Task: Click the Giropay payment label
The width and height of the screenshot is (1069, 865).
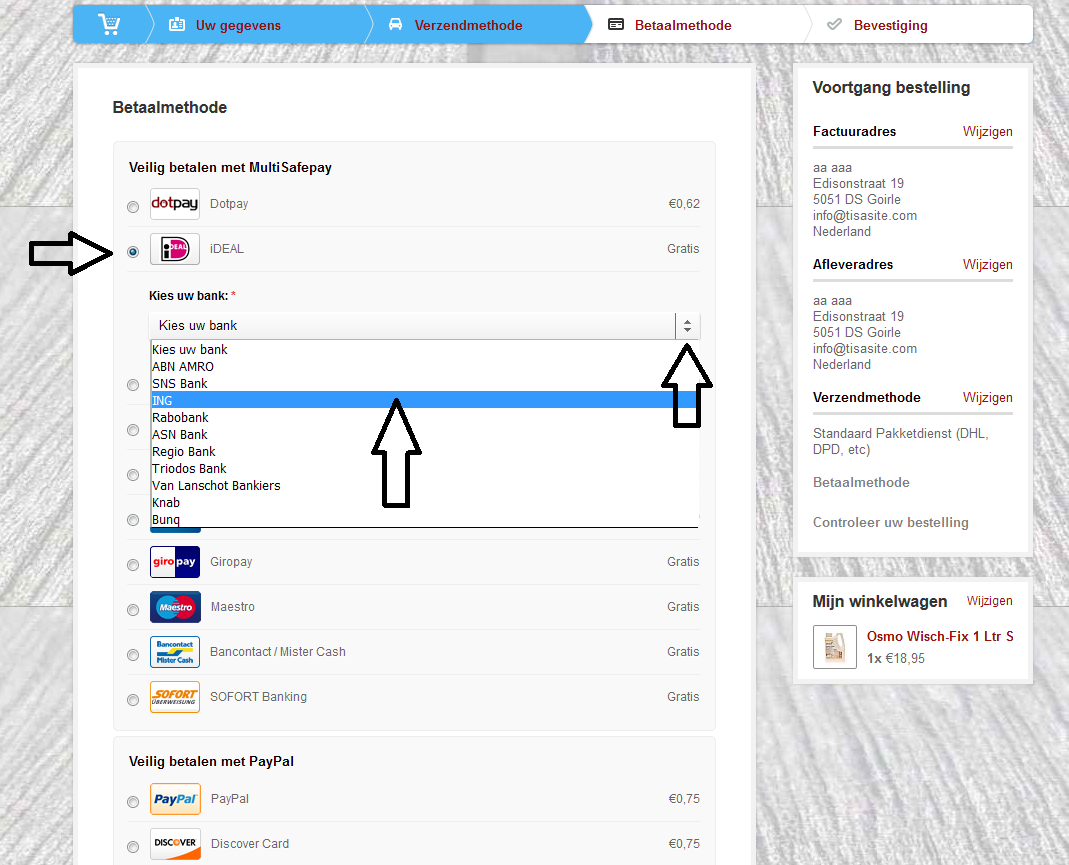Action: click(231, 562)
